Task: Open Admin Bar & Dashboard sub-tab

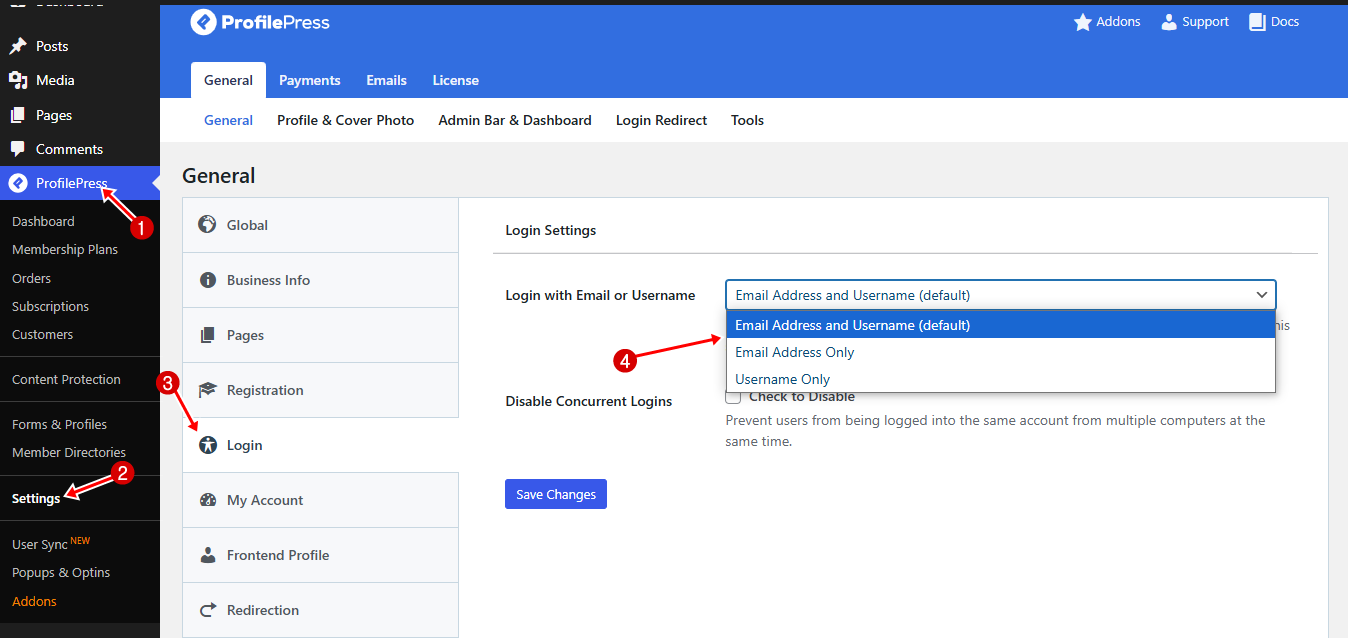Action: click(515, 120)
